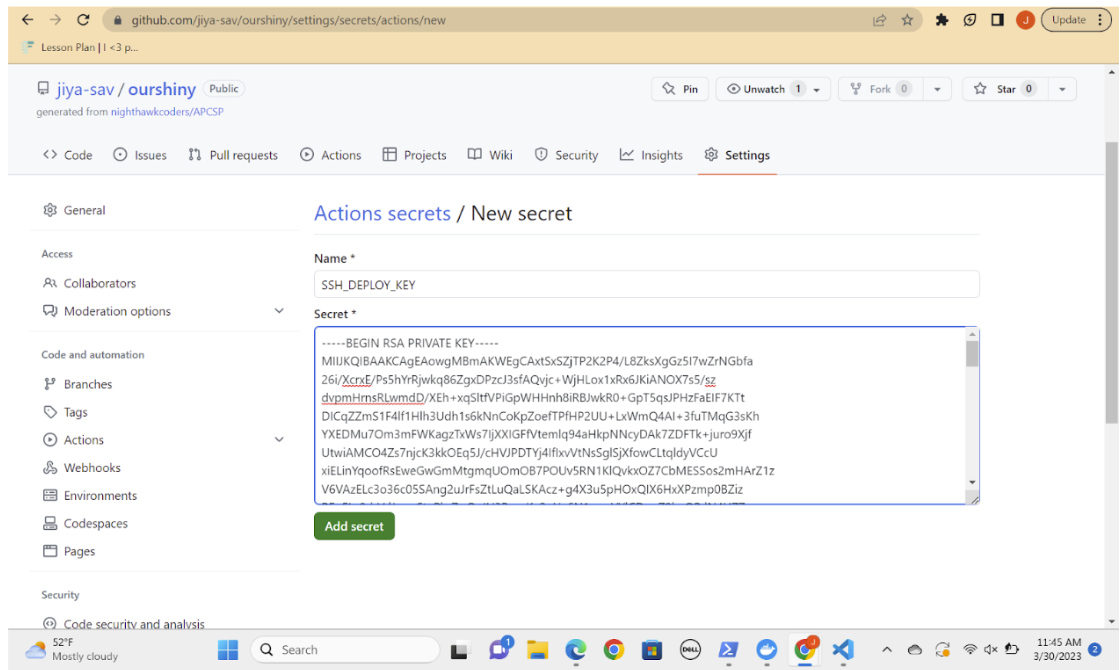Open Teams Chat from the taskbar

click(x=499, y=649)
